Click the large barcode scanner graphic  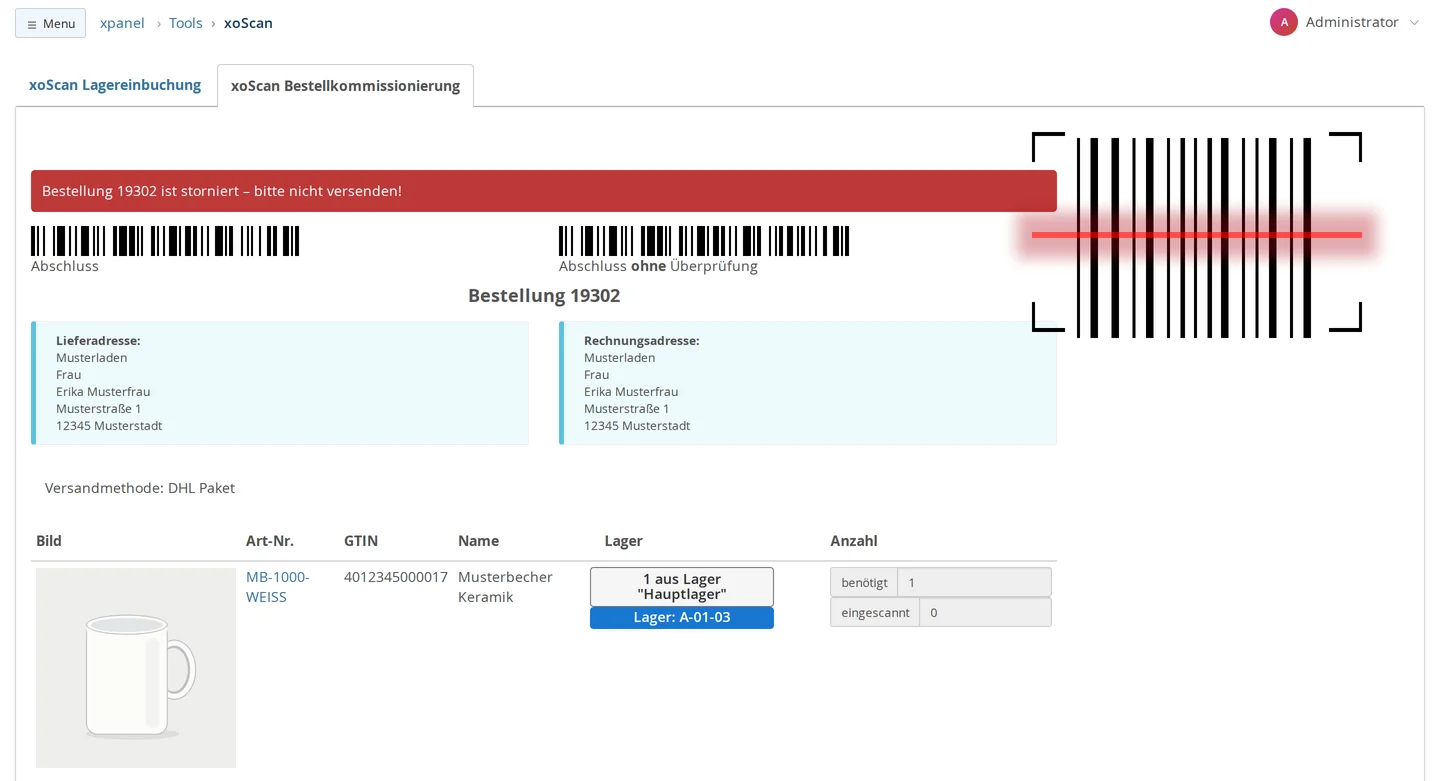click(1197, 235)
